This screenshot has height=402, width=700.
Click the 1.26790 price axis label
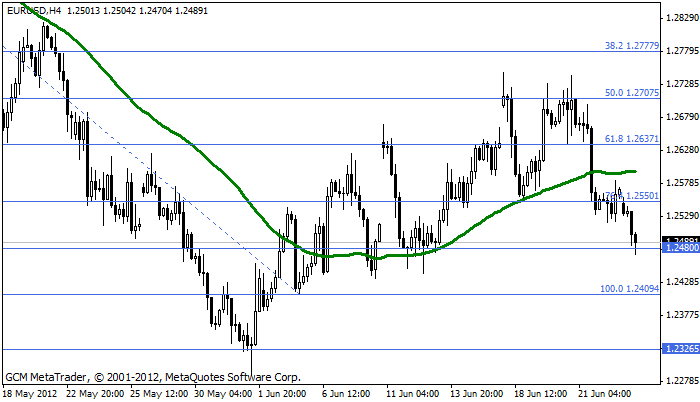point(682,117)
